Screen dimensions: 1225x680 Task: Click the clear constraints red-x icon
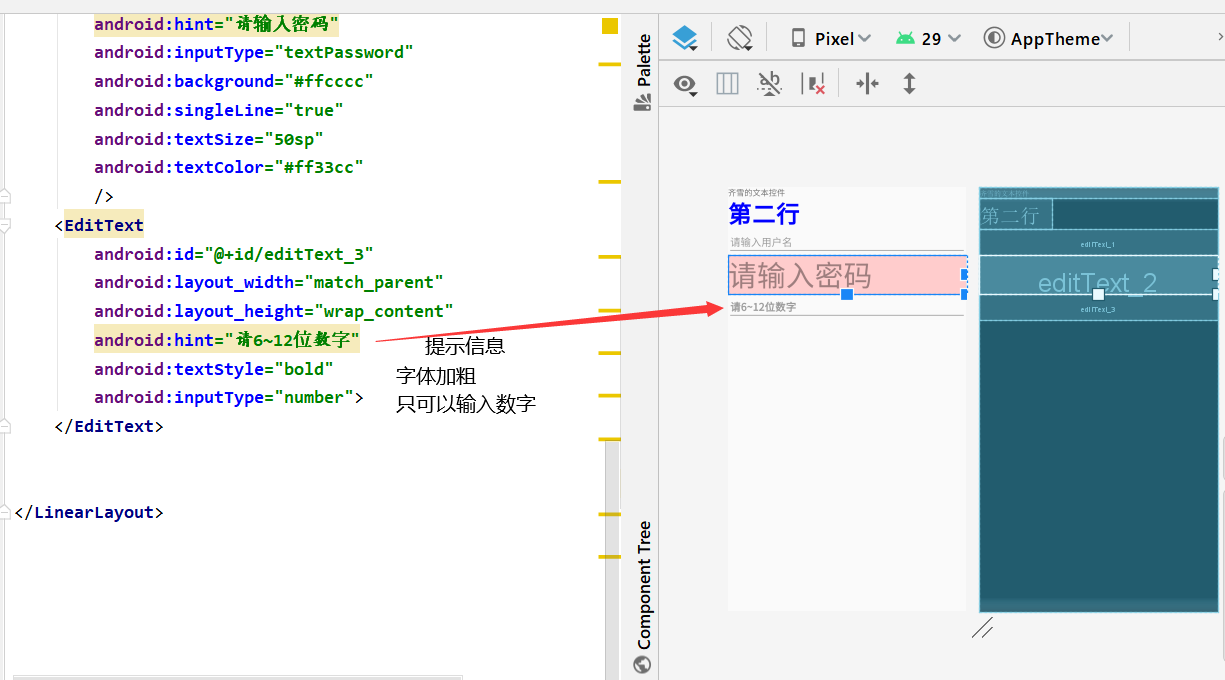815,84
